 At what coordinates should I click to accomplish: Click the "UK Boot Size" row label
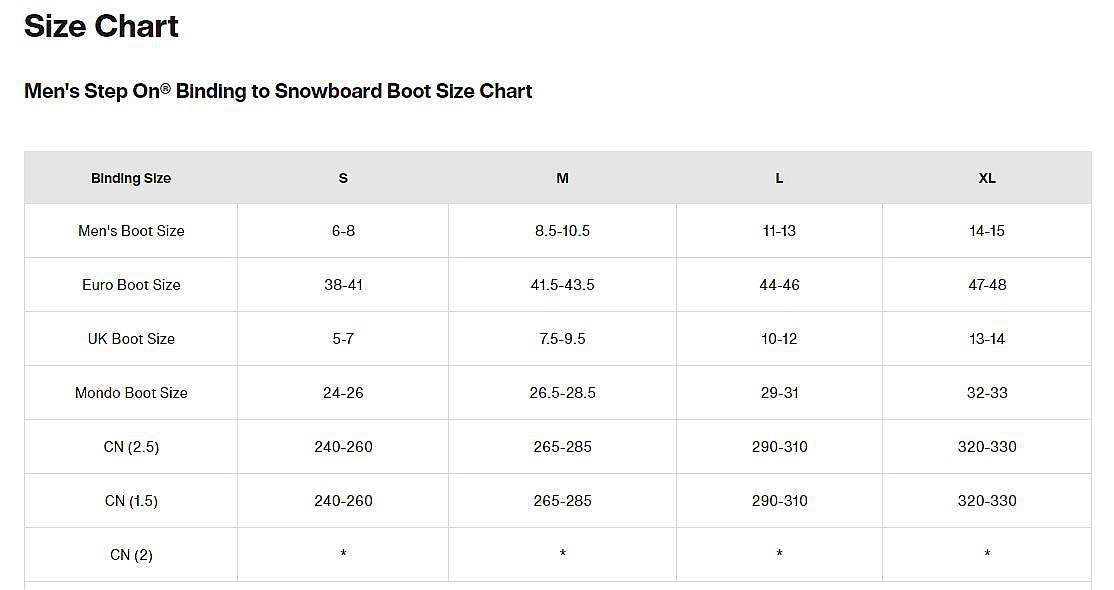(131, 339)
